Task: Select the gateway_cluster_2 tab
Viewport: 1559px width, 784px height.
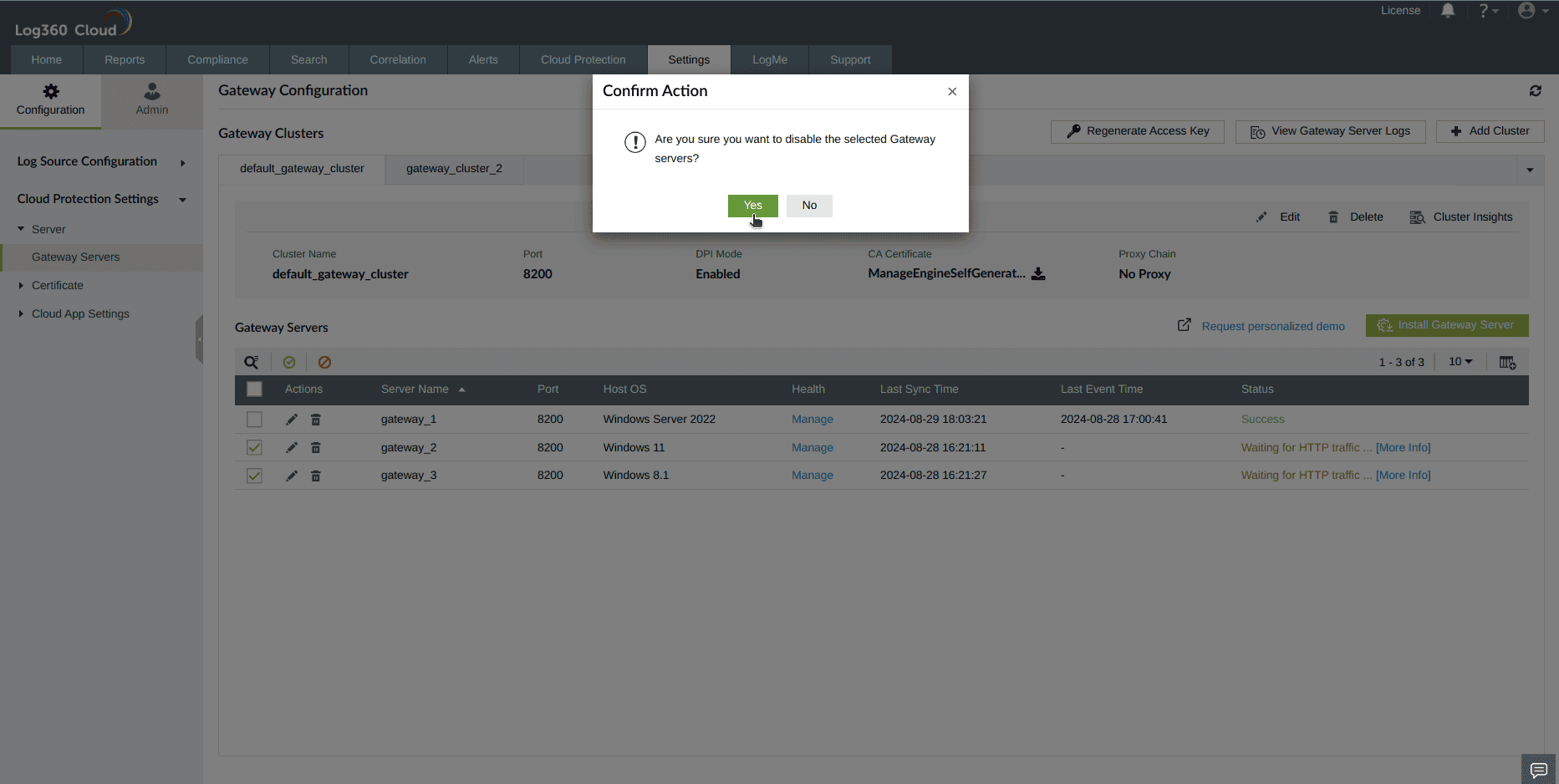Action: point(454,169)
